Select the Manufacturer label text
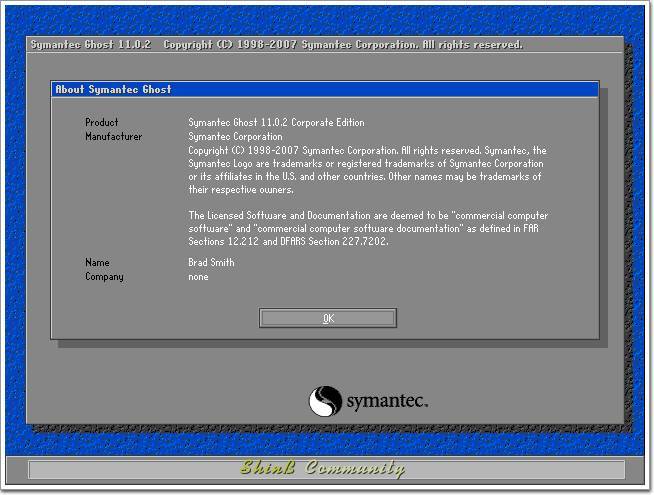 [x=113, y=136]
